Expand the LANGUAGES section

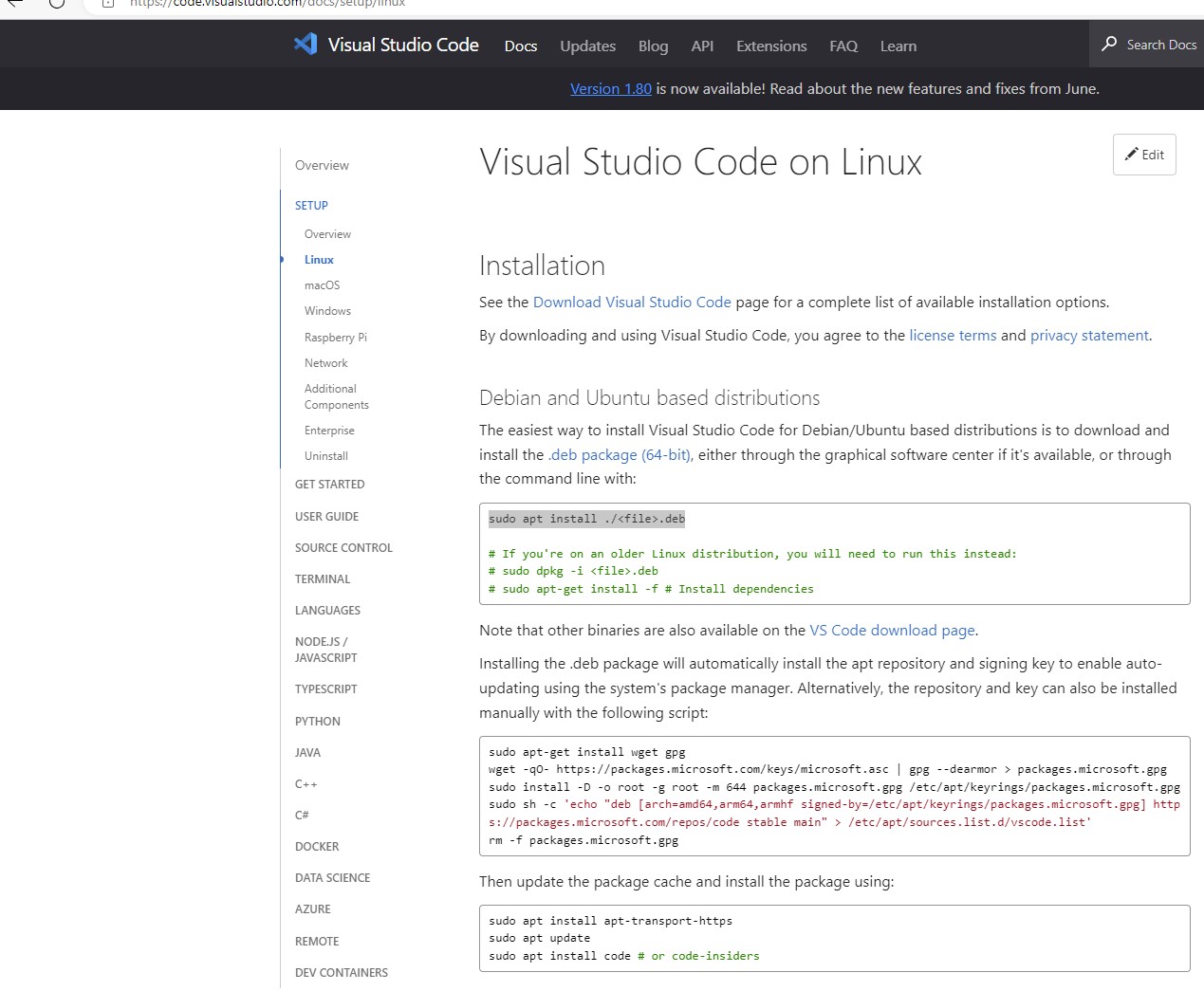327,610
